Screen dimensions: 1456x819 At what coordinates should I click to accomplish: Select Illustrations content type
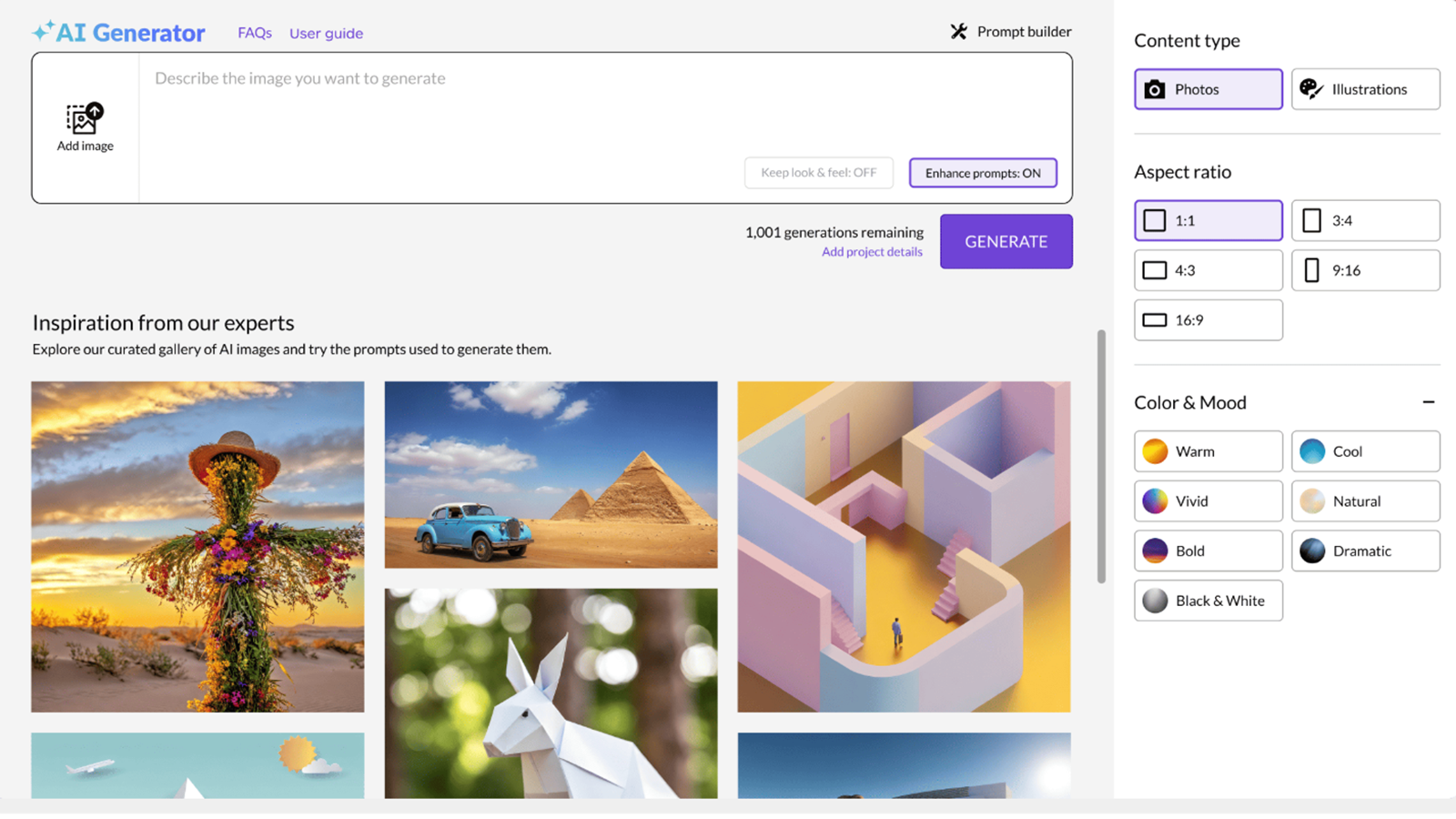1366,89
